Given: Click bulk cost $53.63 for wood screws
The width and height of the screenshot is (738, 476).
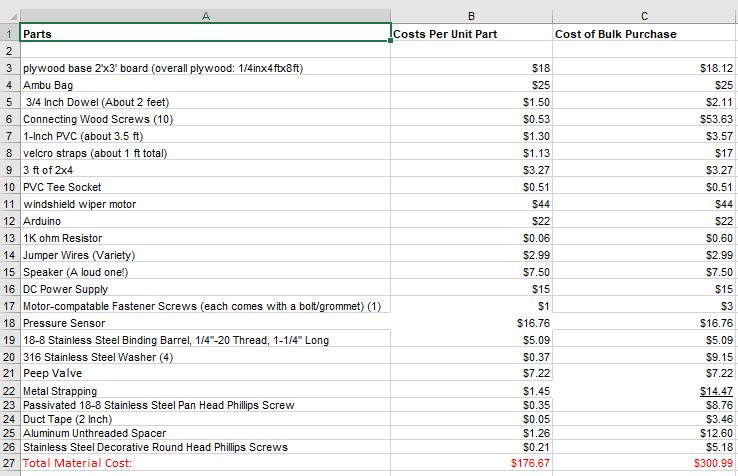Looking at the screenshot, I should (x=644, y=119).
